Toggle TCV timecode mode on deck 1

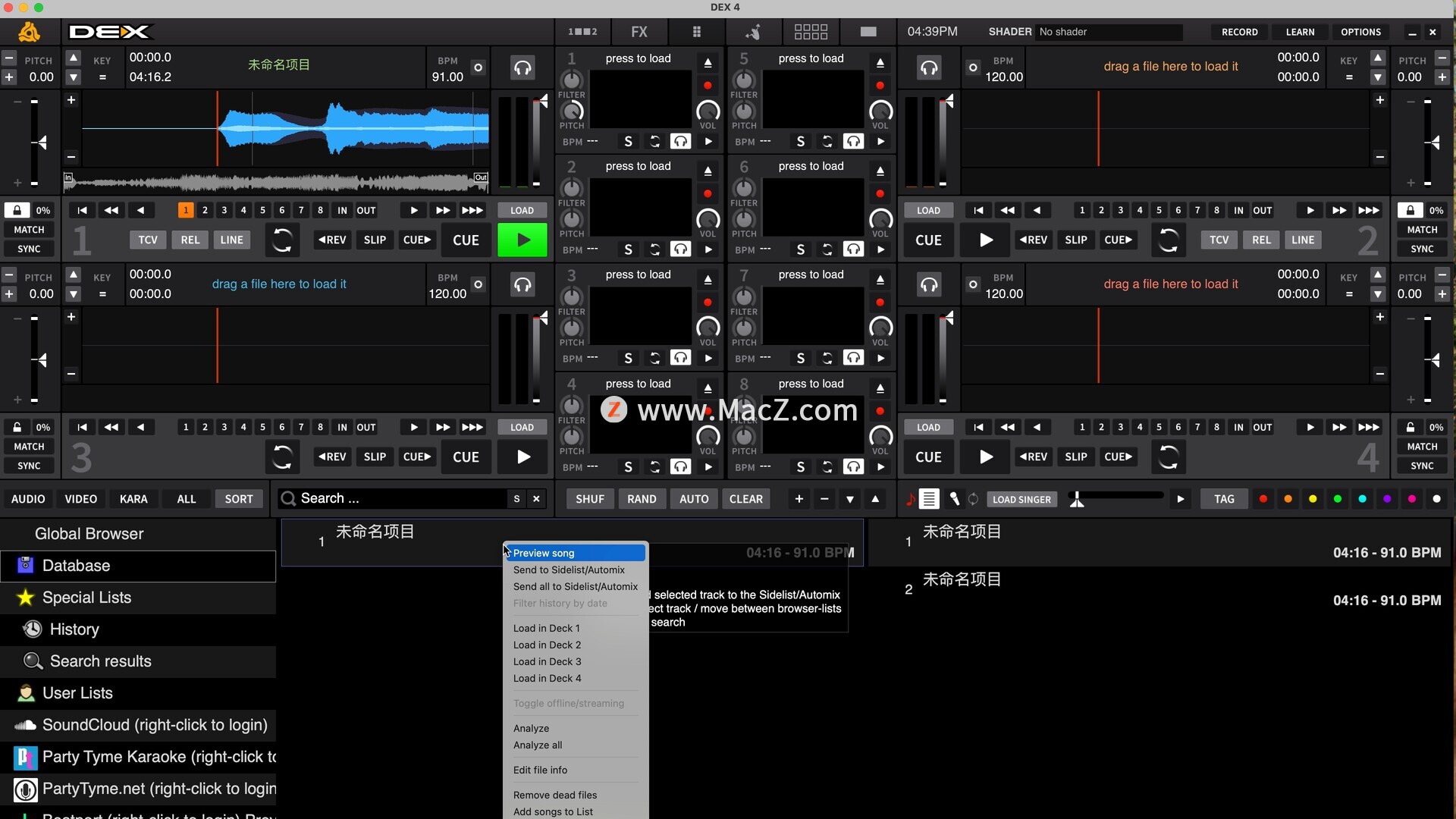pos(148,240)
